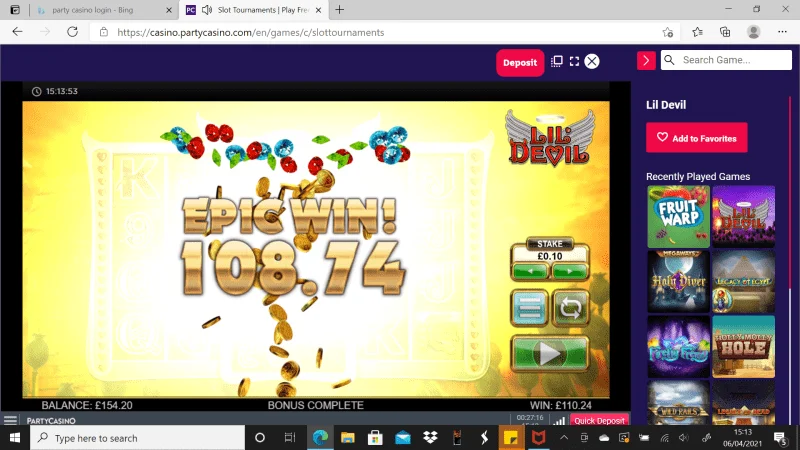800x450 pixels.
Task: Open Microsoft Edge from taskbar
Action: (x=320, y=438)
